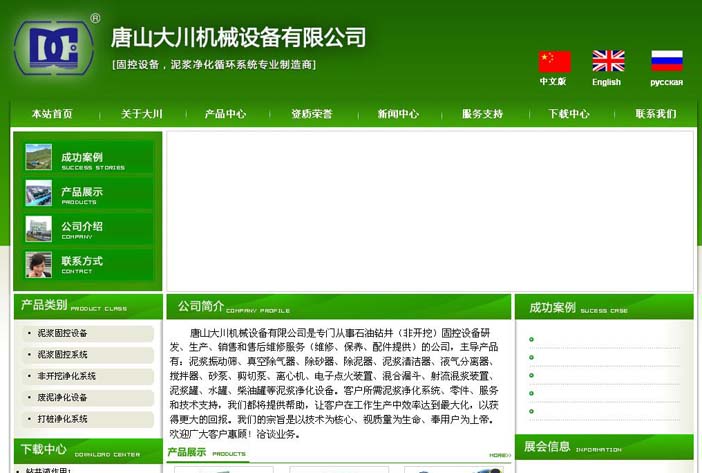Click the 公司简介 Company Profile header
The image size is (702, 473).
coord(338,307)
